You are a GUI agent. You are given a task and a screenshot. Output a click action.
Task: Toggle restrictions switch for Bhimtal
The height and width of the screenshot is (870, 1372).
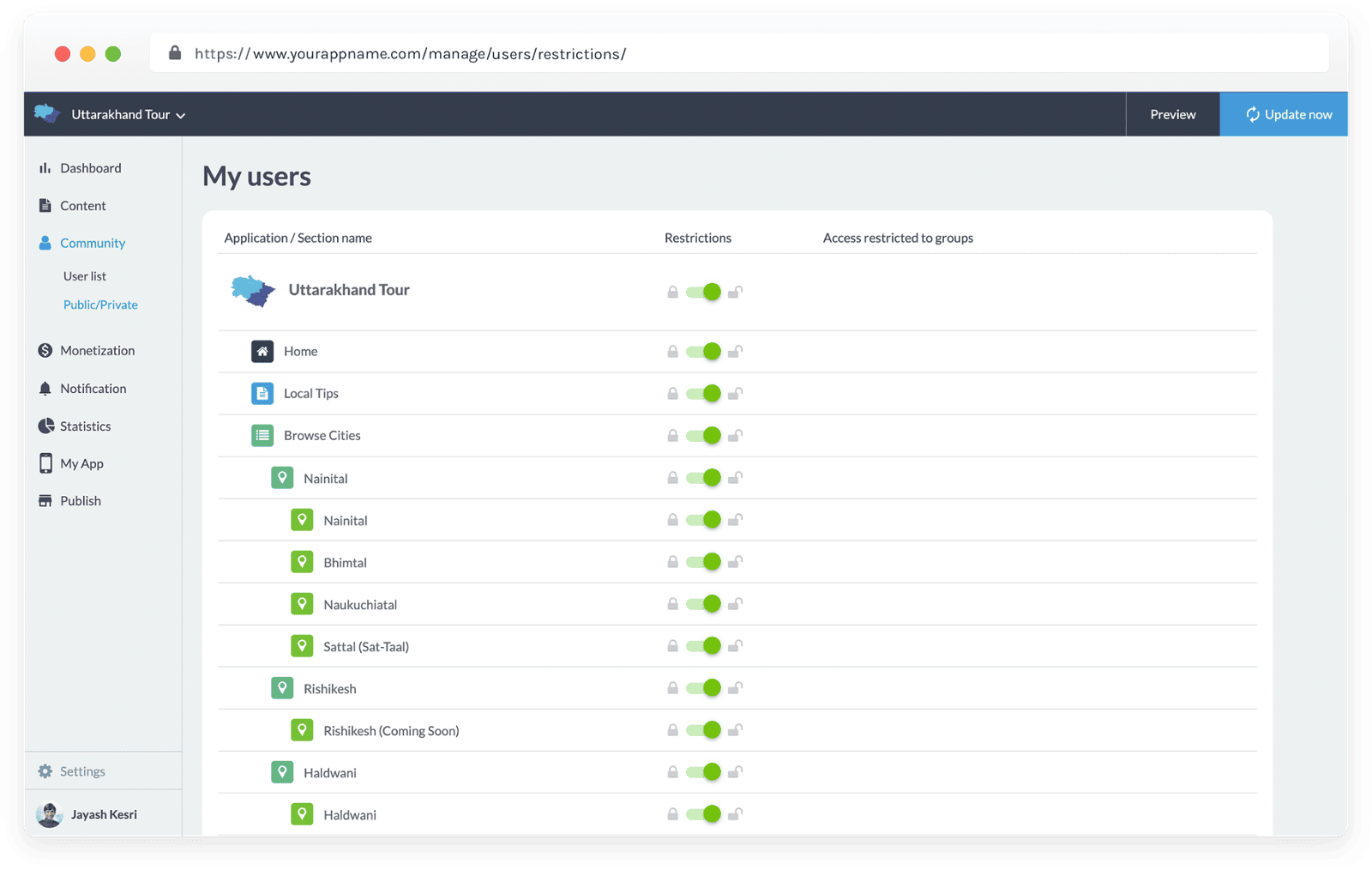(704, 562)
